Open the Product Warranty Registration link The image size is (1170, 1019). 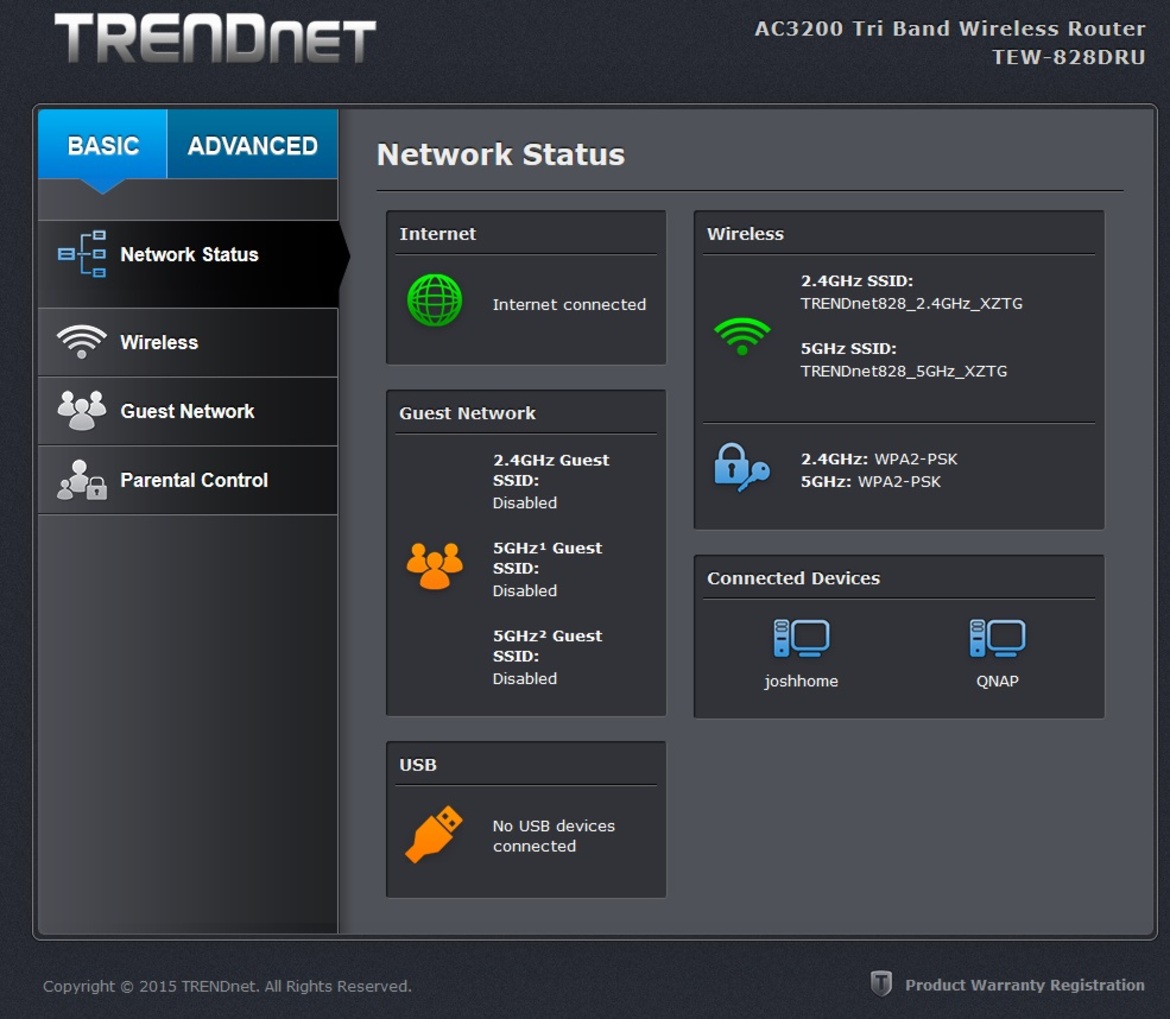point(1024,985)
